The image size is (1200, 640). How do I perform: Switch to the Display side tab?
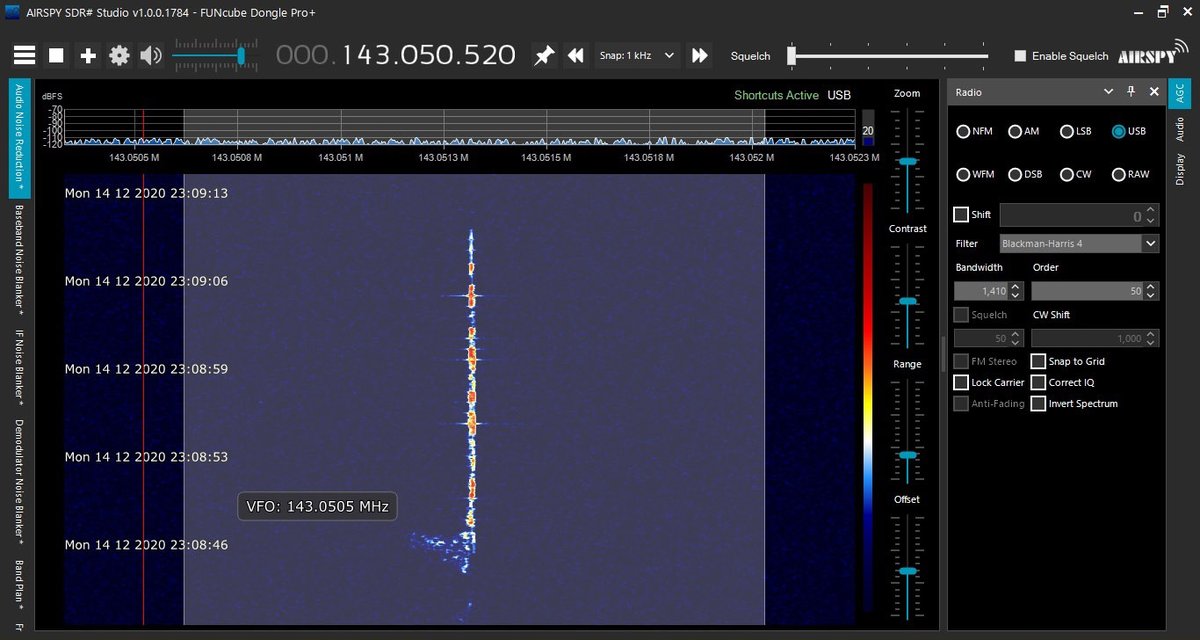tap(1179, 169)
